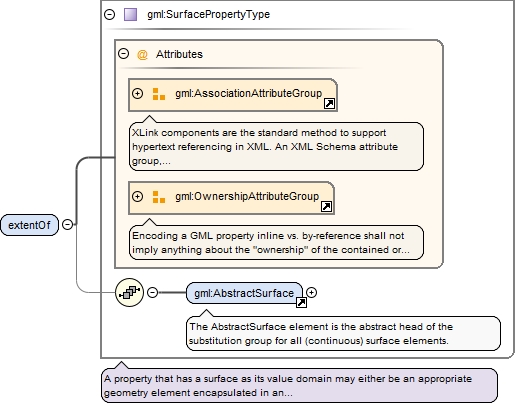This screenshot has height=406, width=516.
Task: Expand gml:AssociationAttributeGroup with plus button
Action: coord(137,93)
